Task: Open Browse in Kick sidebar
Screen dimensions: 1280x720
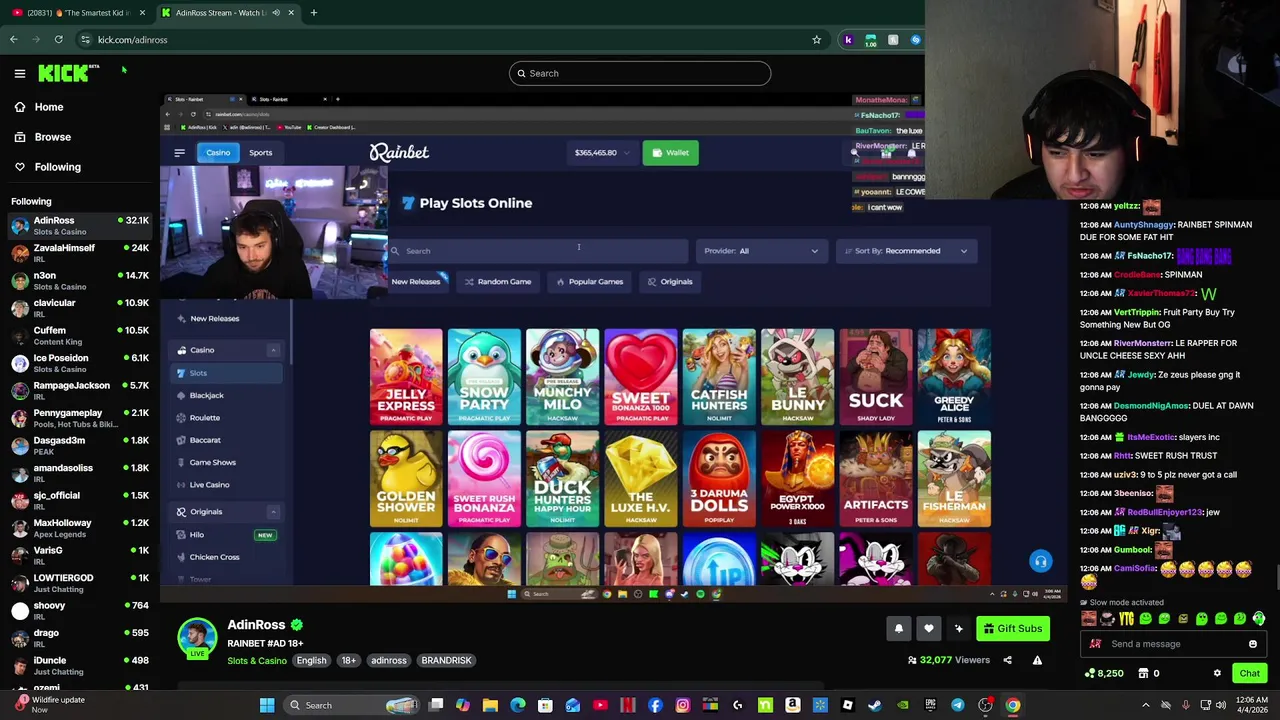Action: 42,137
